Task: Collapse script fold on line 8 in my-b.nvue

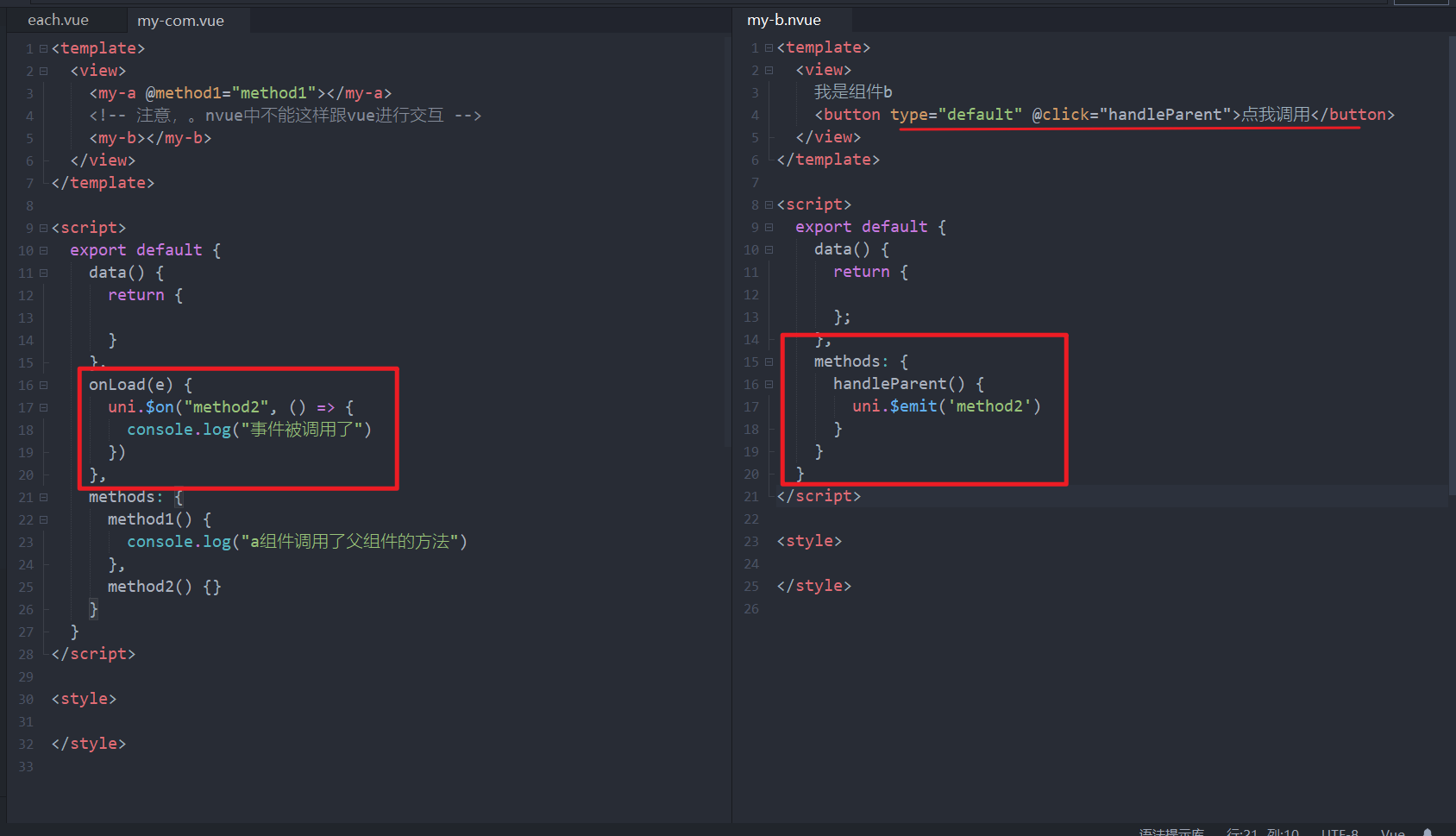Action: [x=769, y=205]
